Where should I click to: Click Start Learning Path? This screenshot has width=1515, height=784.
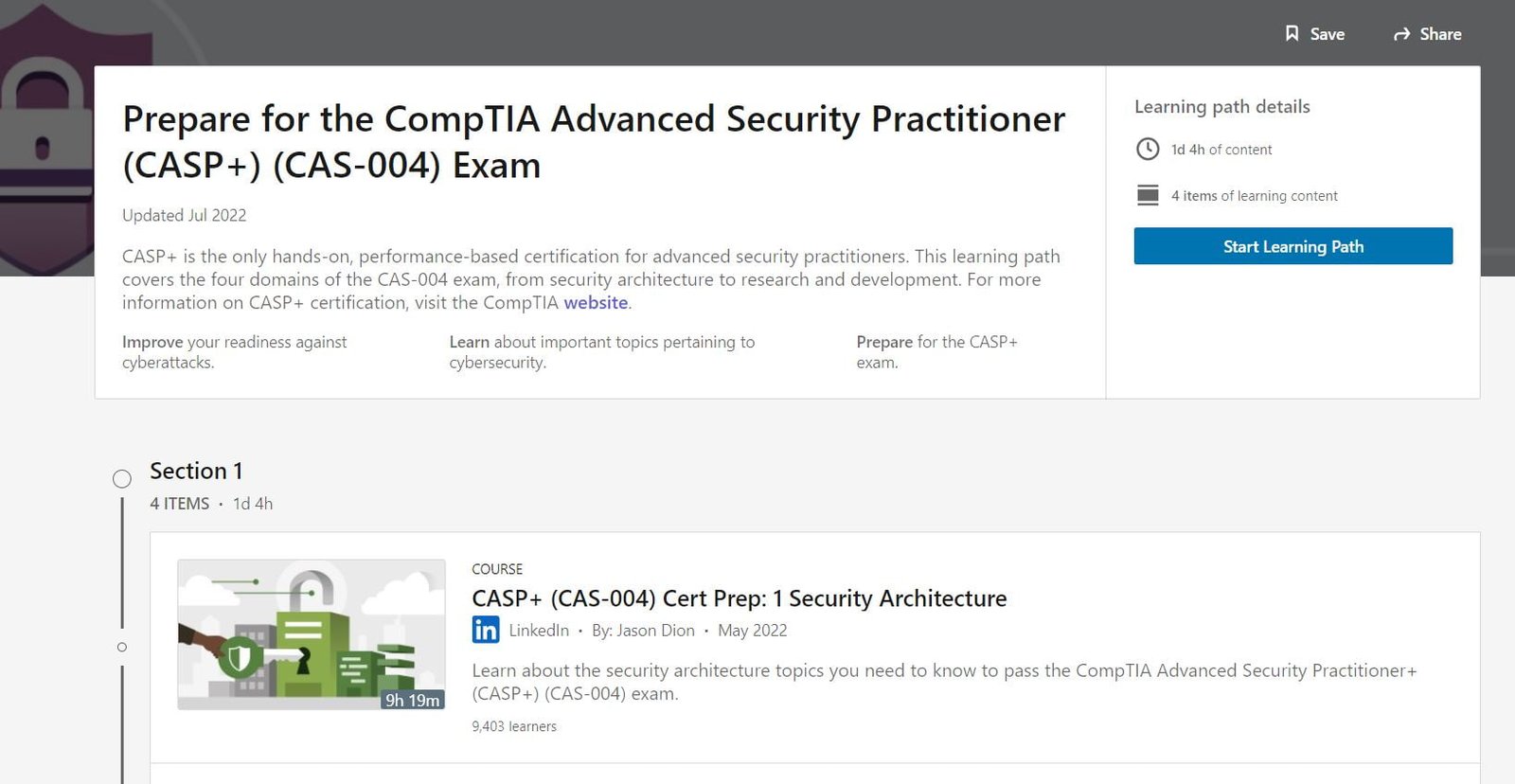[x=1292, y=245]
